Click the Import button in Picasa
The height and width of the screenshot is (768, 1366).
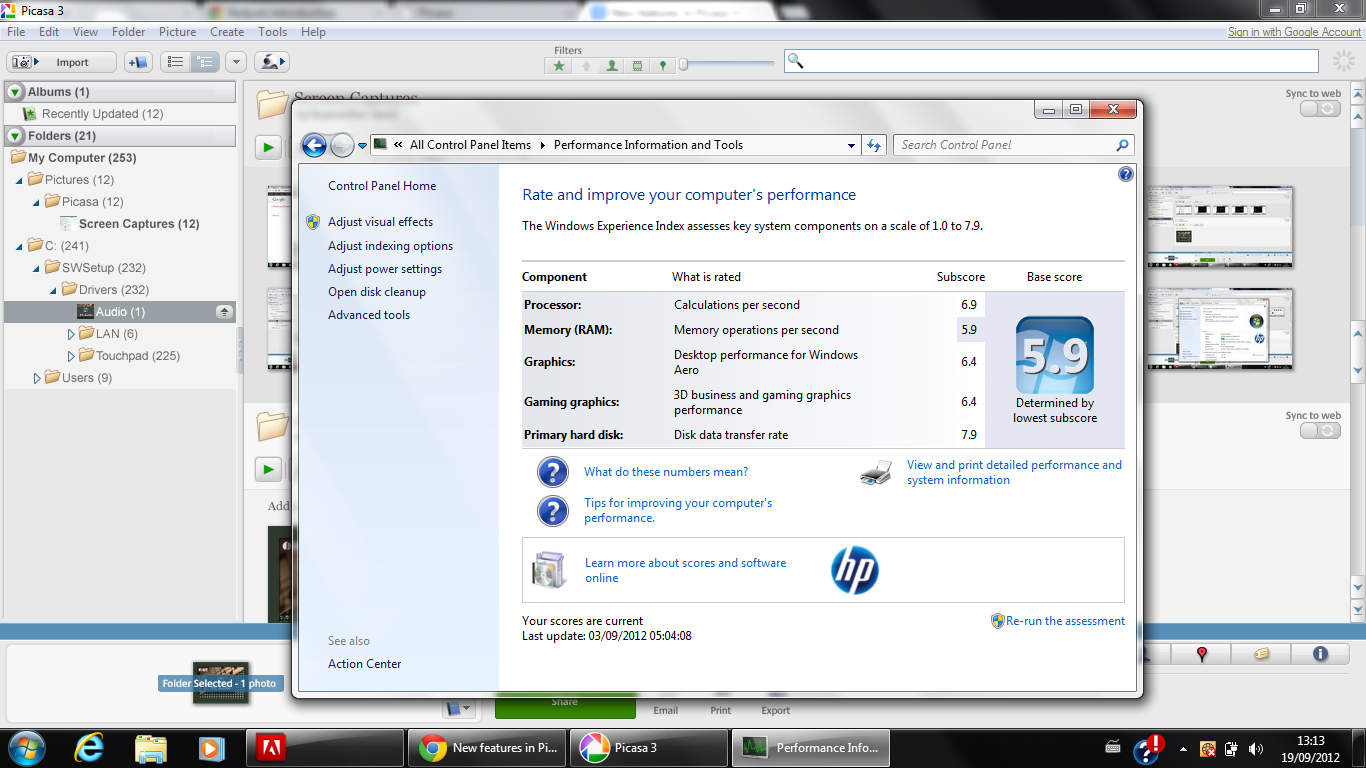[x=62, y=62]
